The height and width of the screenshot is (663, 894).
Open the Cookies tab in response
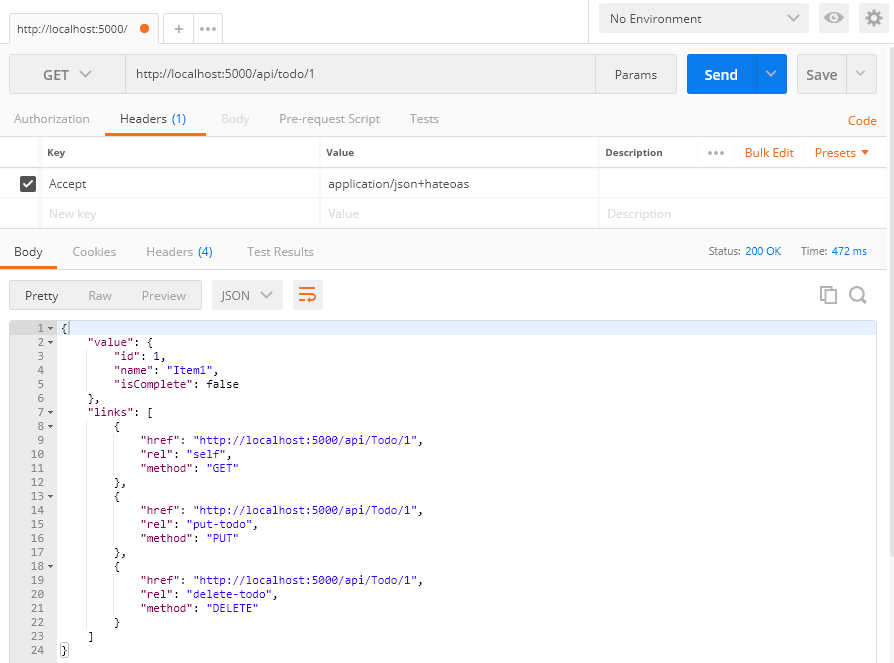pos(94,251)
